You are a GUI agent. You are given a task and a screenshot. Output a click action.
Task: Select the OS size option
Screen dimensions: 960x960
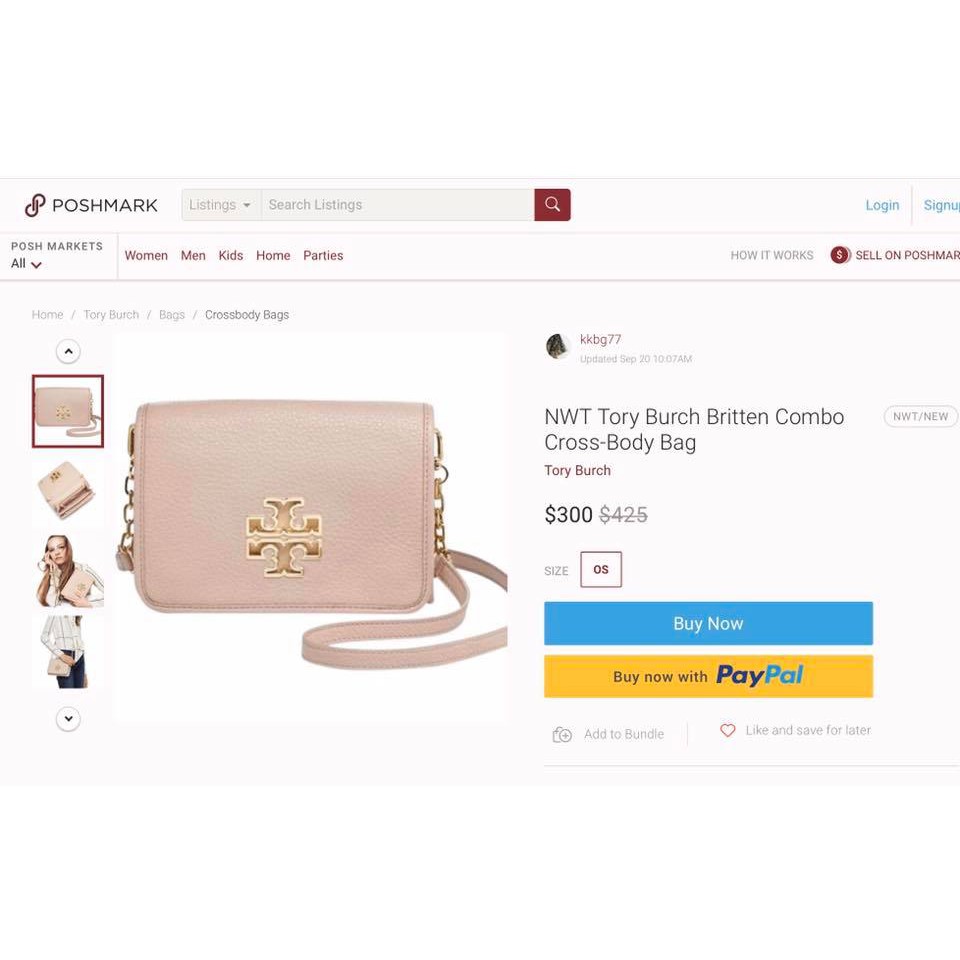coord(601,569)
